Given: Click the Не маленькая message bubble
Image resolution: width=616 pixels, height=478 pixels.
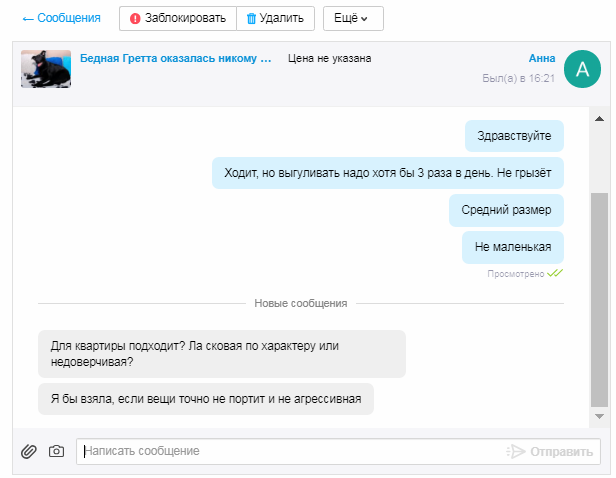Looking at the screenshot, I should click(x=513, y=247).
